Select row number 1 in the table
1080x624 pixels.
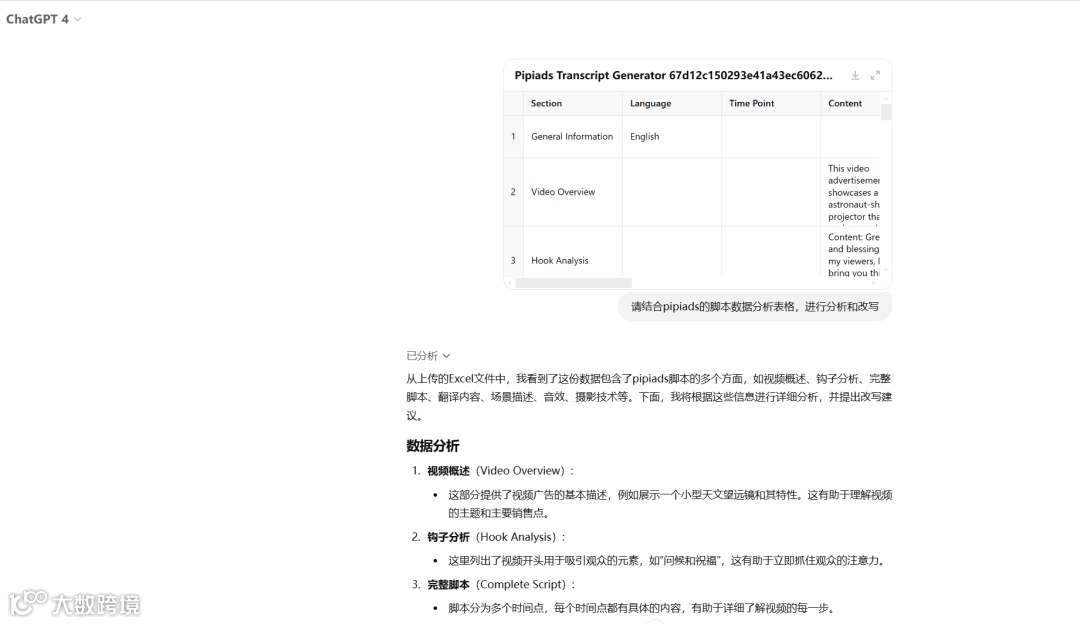click(x=513, y=136)
